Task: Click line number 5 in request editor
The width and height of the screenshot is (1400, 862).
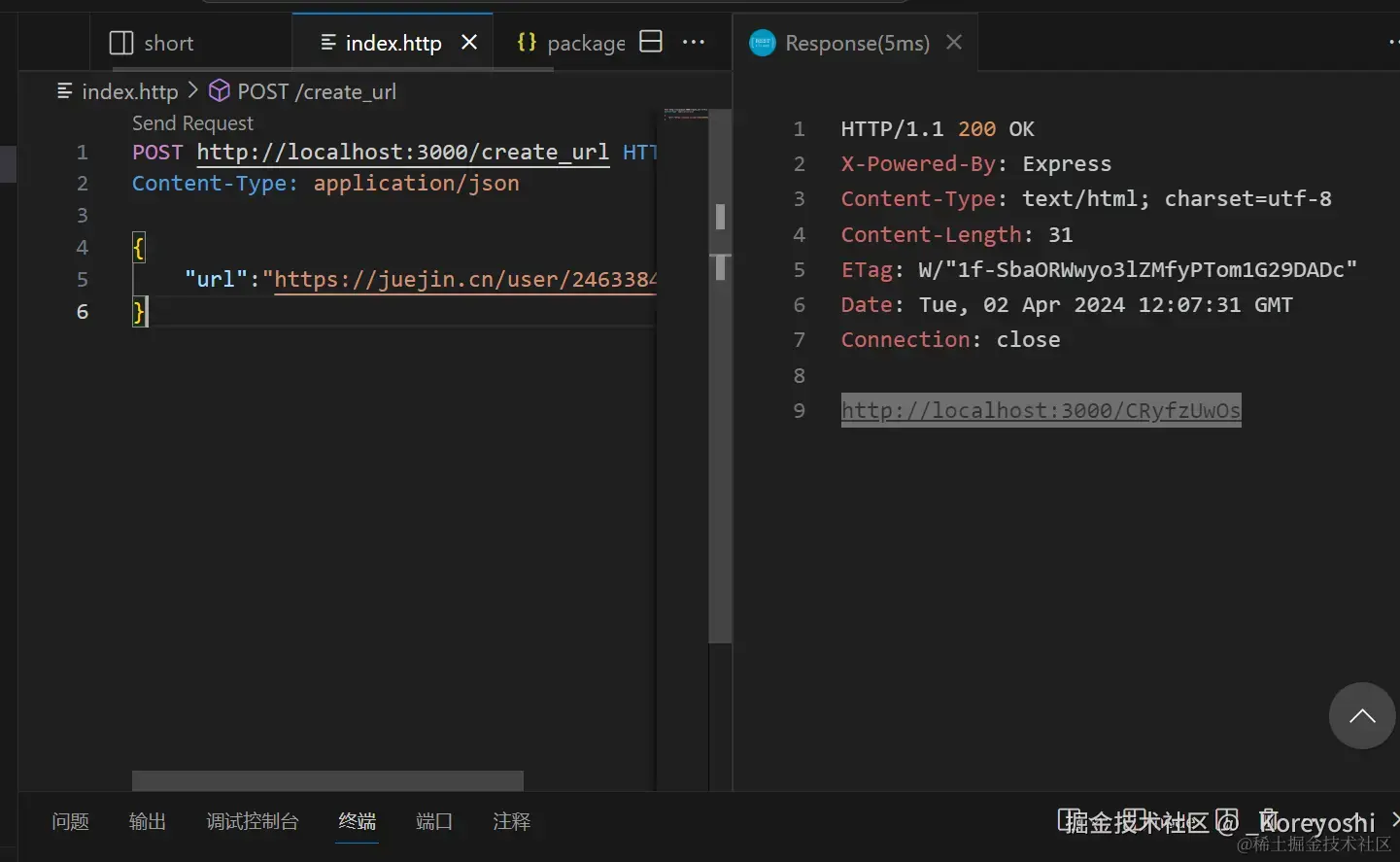Action: [83, 280]
